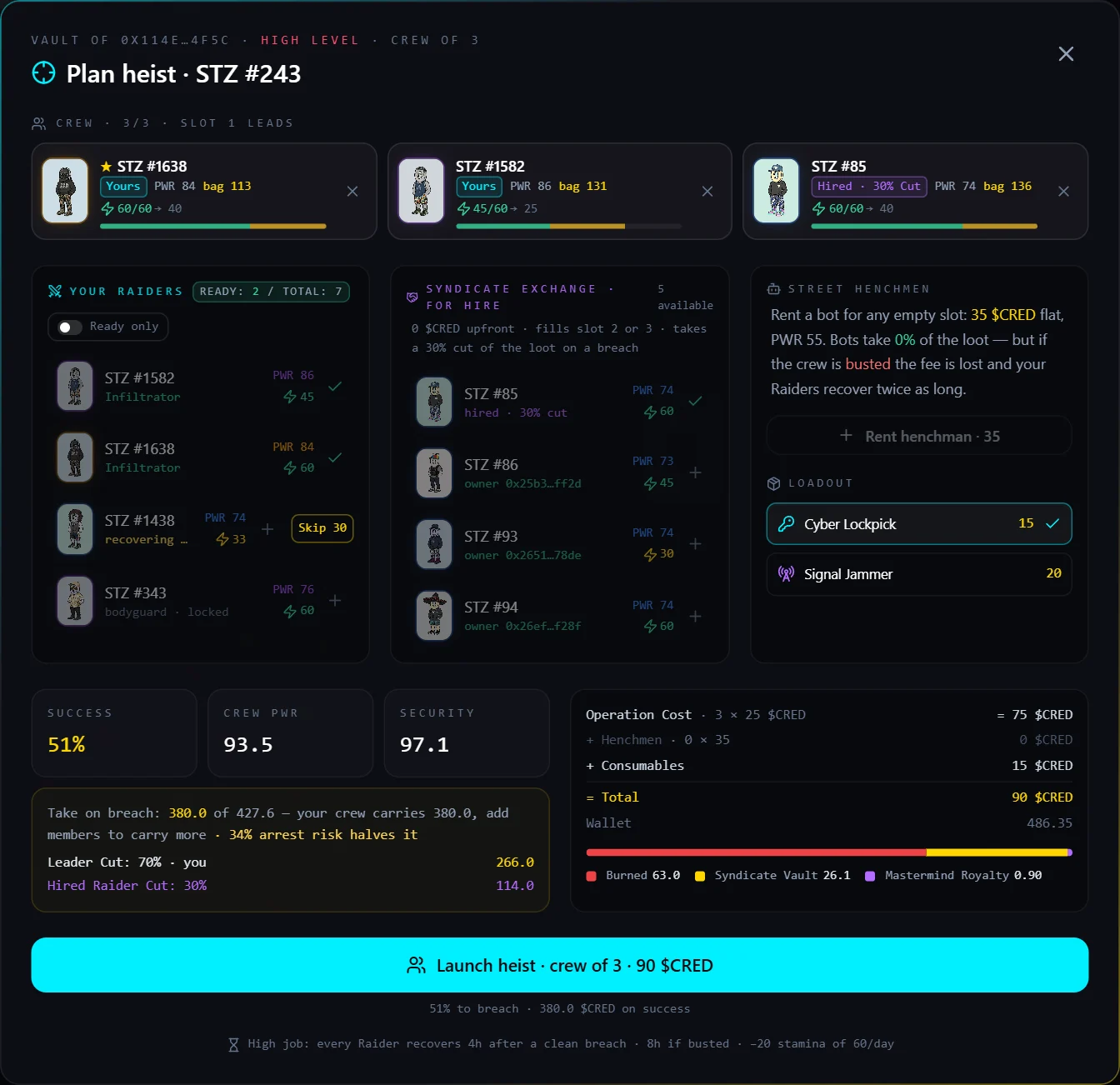Viewport: 1120px width, 1085px height.
Task: Click STZ #85 stamina progress bar
Action: [x=925, y=226]
